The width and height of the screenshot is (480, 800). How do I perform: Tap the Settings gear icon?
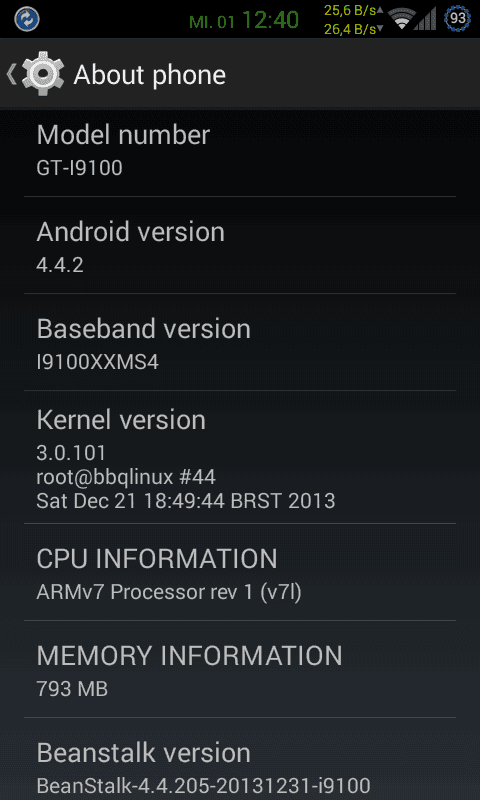pos(43,74)
